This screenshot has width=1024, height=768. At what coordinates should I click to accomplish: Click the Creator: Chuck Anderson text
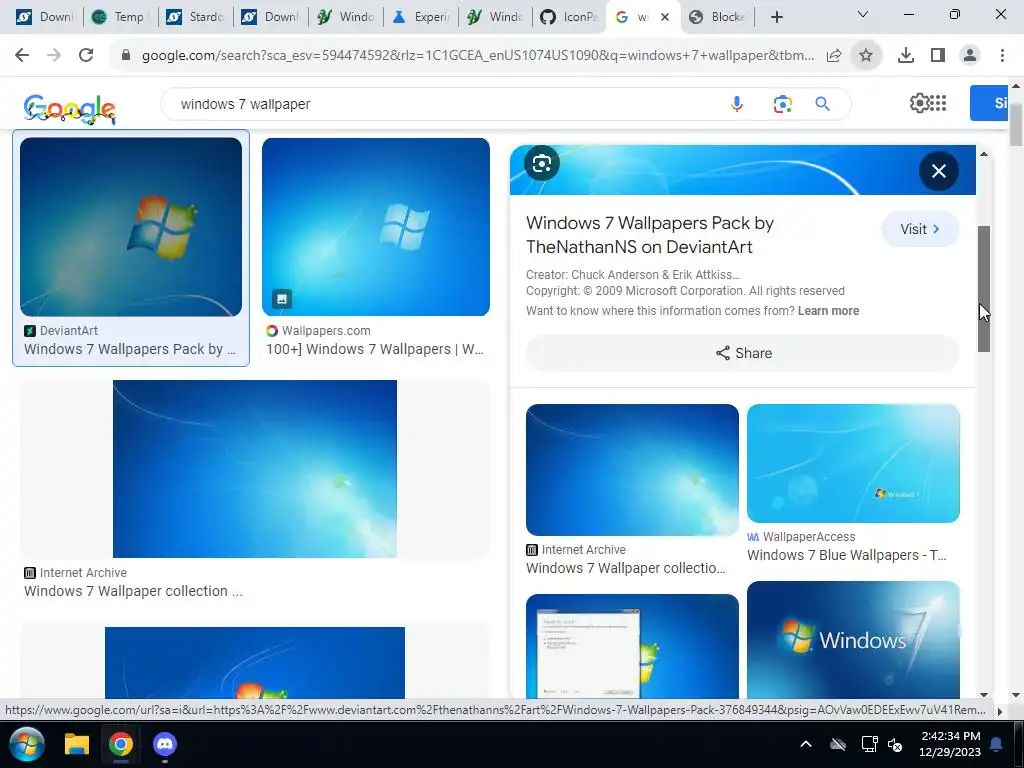(x=632, y=275)
